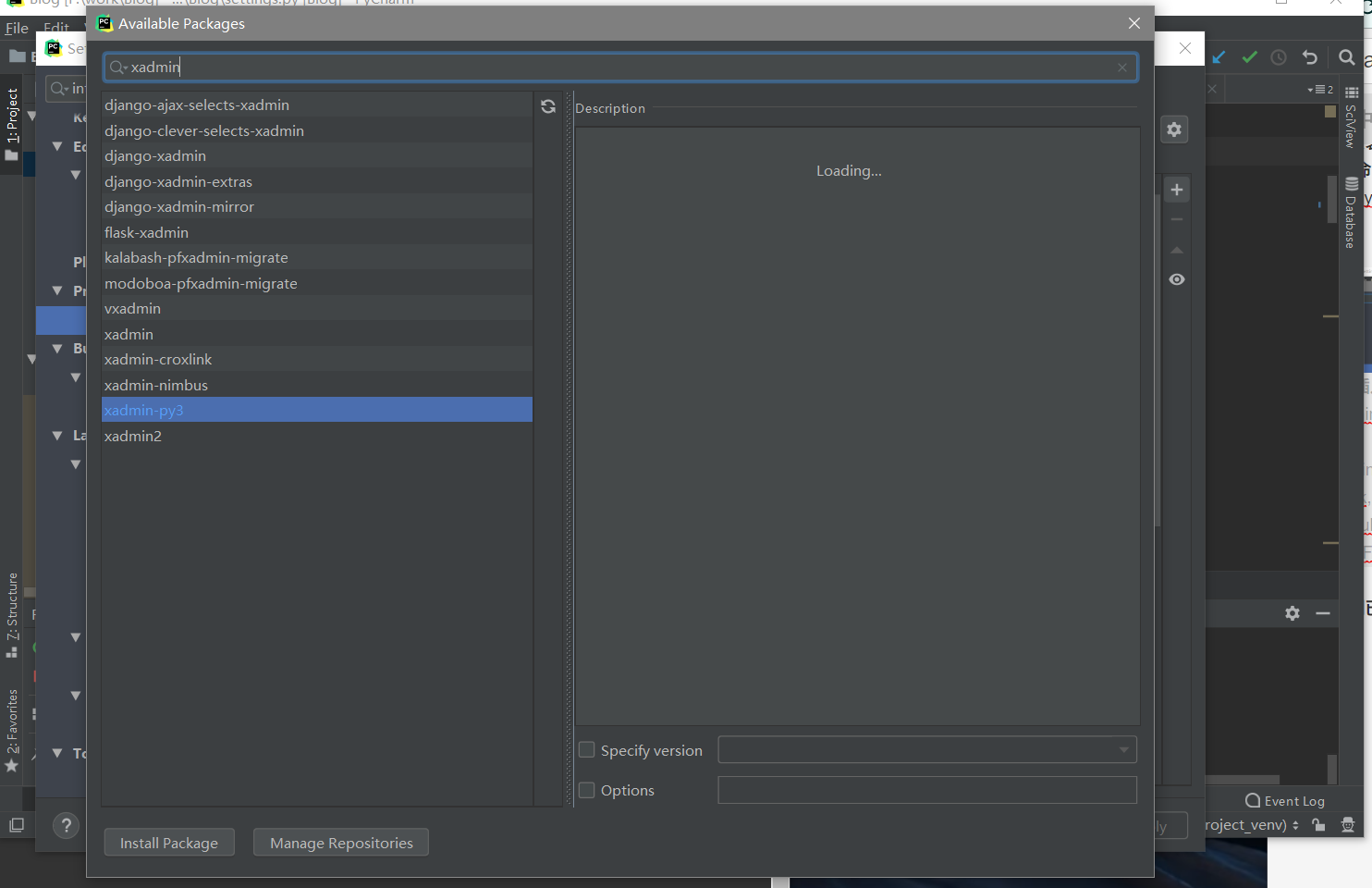Toggle the read-only lock status icon
1372x888 pixels.
1319,825
